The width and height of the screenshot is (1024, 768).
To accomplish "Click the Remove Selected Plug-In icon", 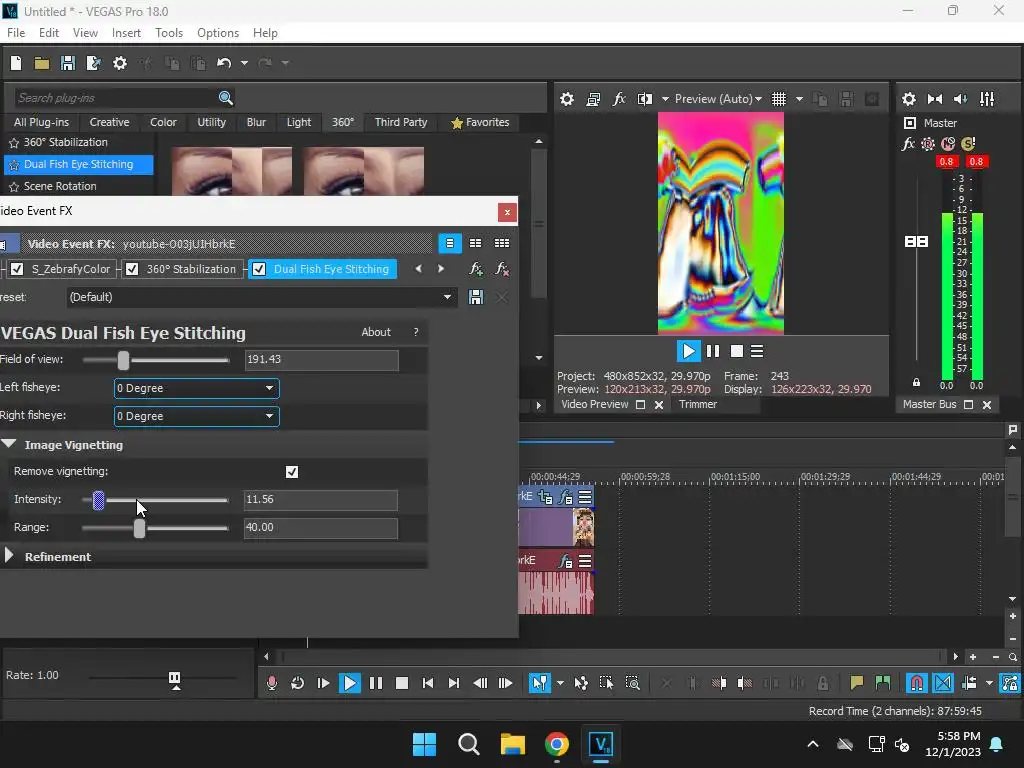I will 502,269.
